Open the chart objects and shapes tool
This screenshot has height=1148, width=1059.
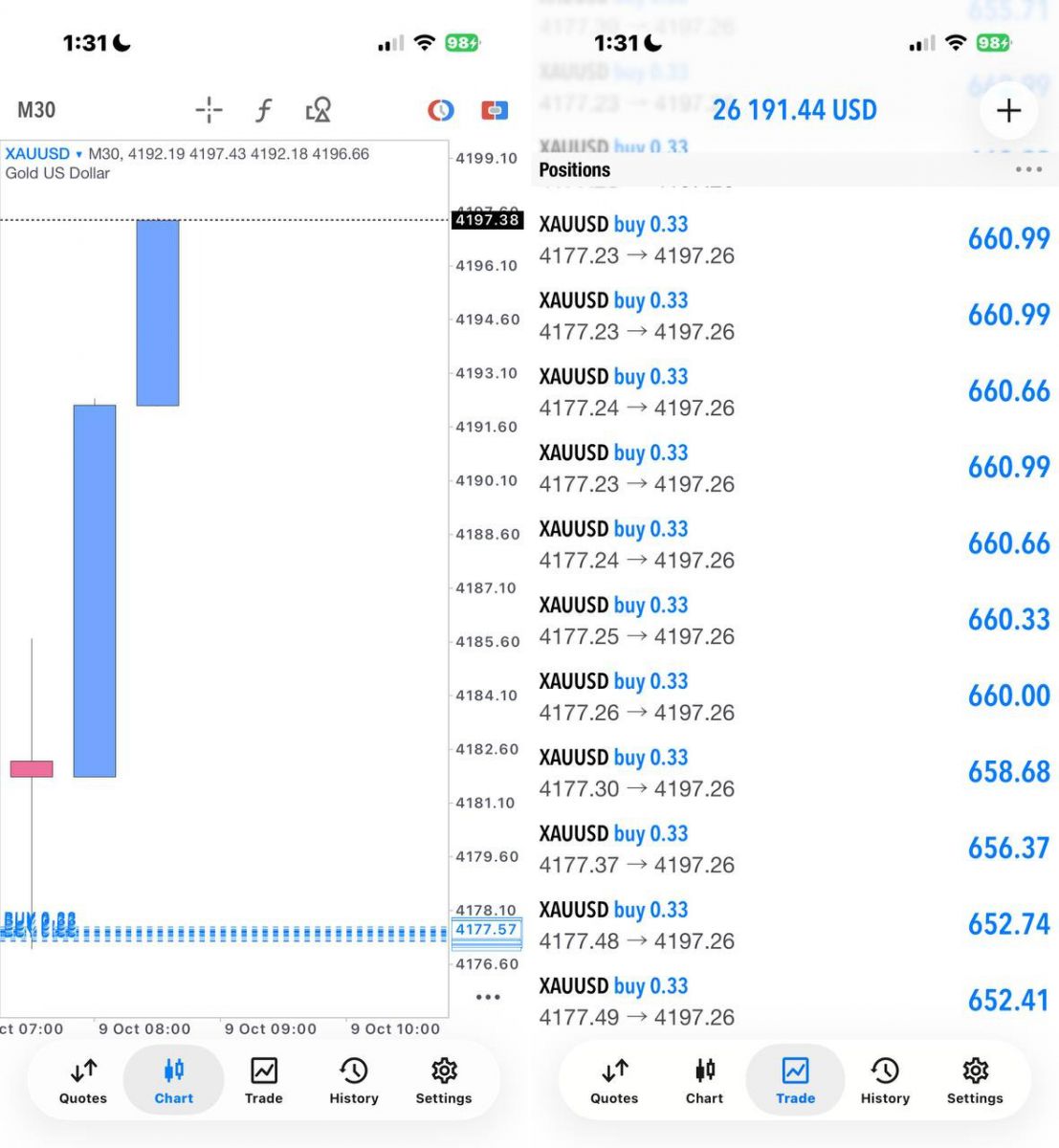[x=319, y=110]
